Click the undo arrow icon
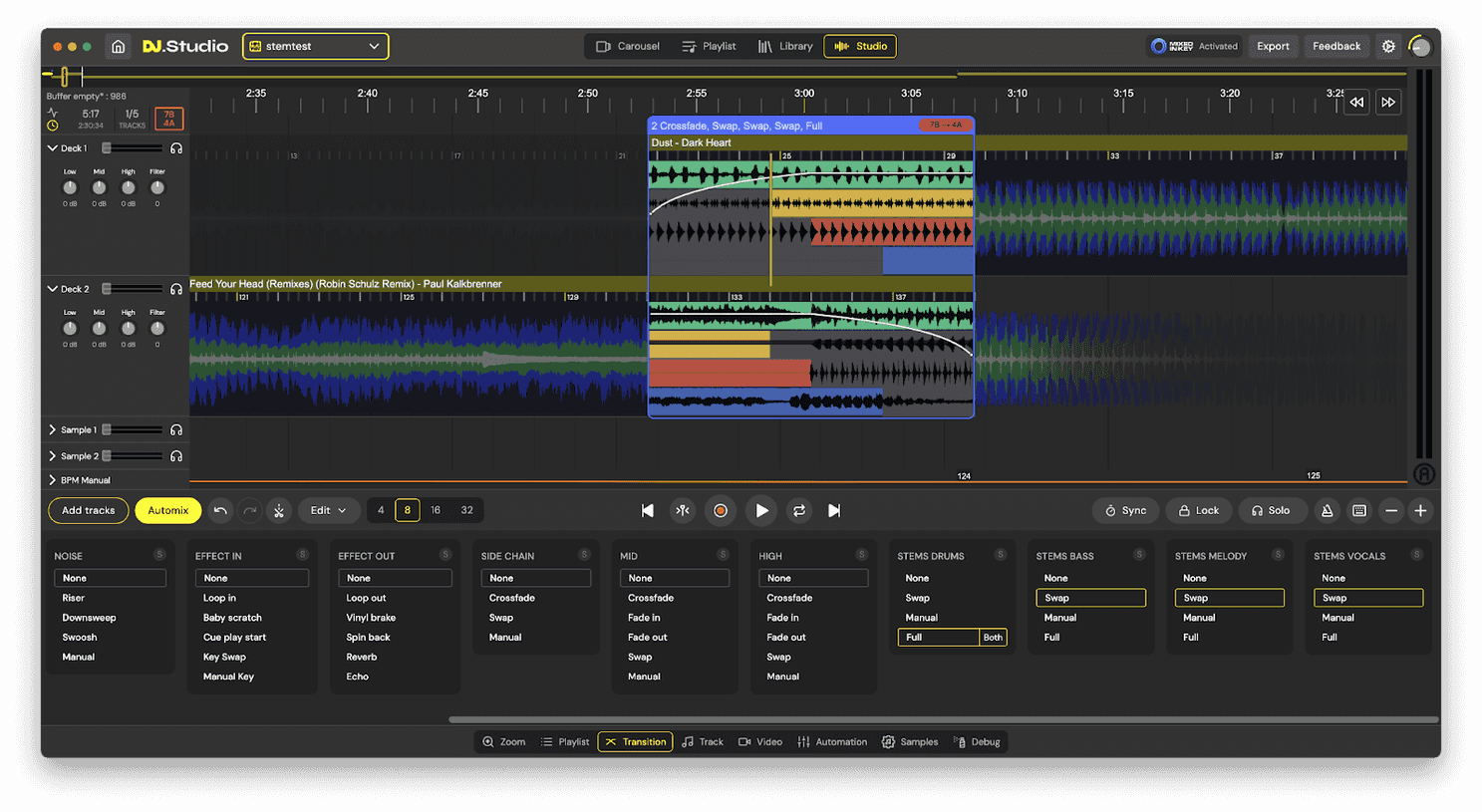Image resolution: width=1482 pixels, height=812 pixels. click(219, 510)
